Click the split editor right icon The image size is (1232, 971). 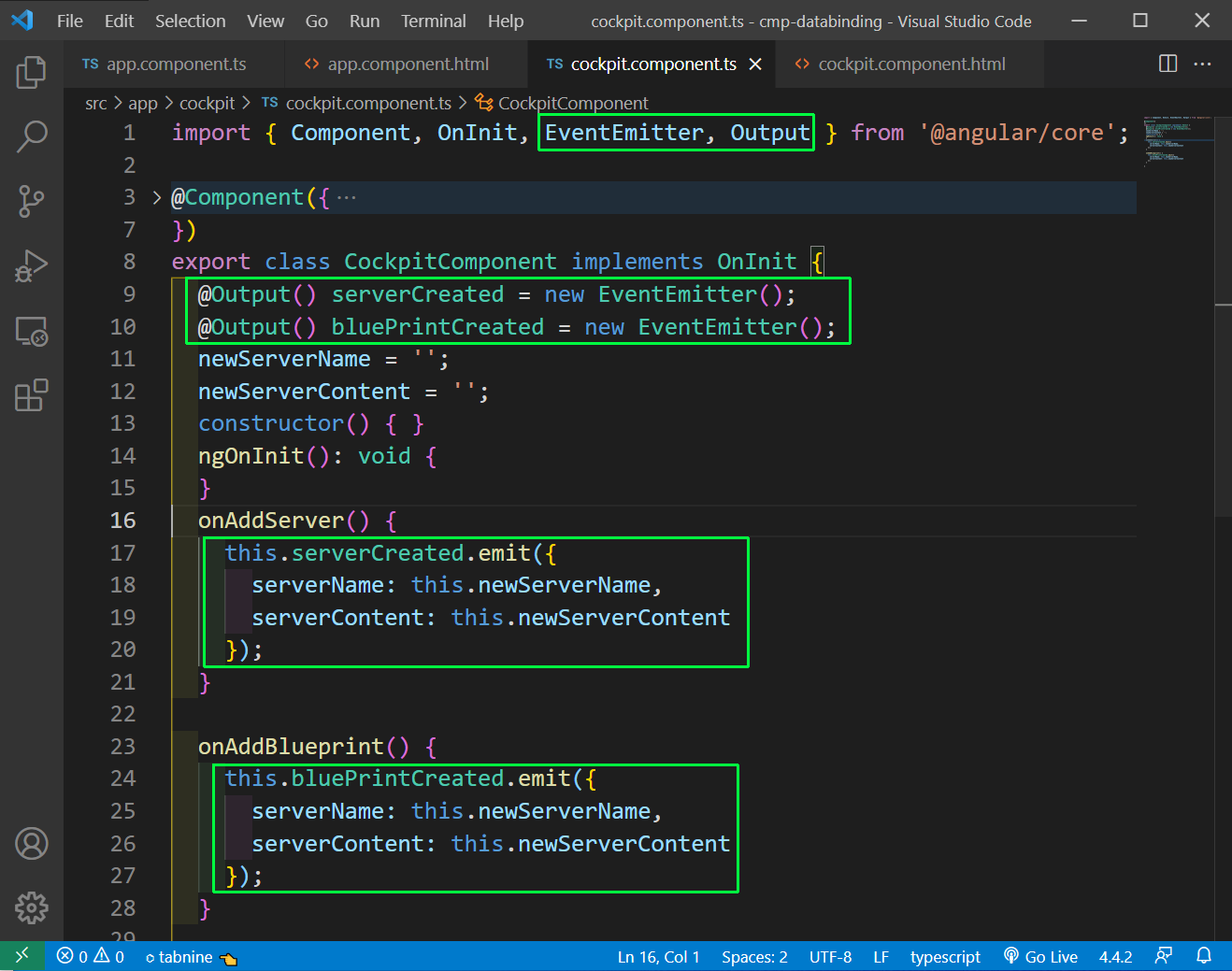pos(1168,64)
